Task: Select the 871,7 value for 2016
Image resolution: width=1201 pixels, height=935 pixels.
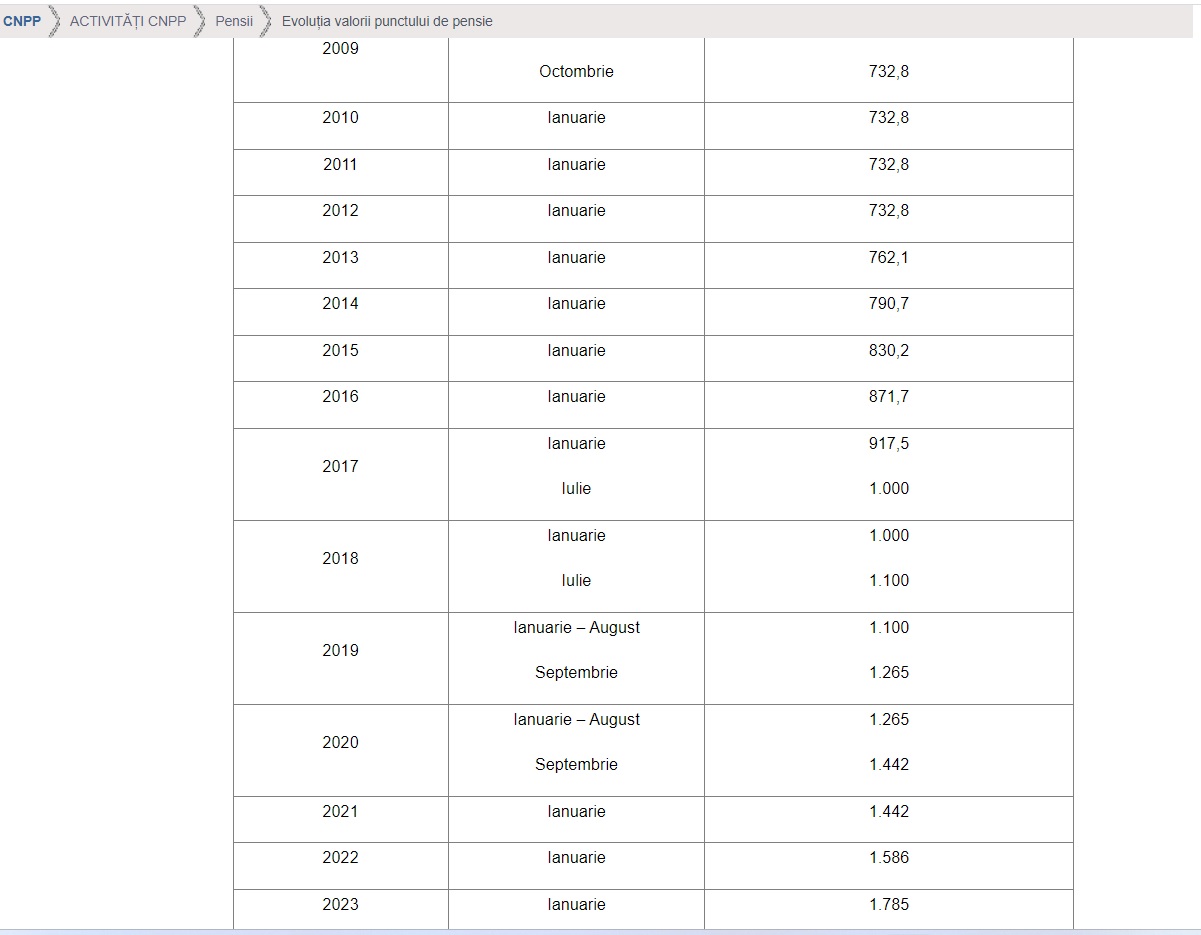Action: pos(888,397)
